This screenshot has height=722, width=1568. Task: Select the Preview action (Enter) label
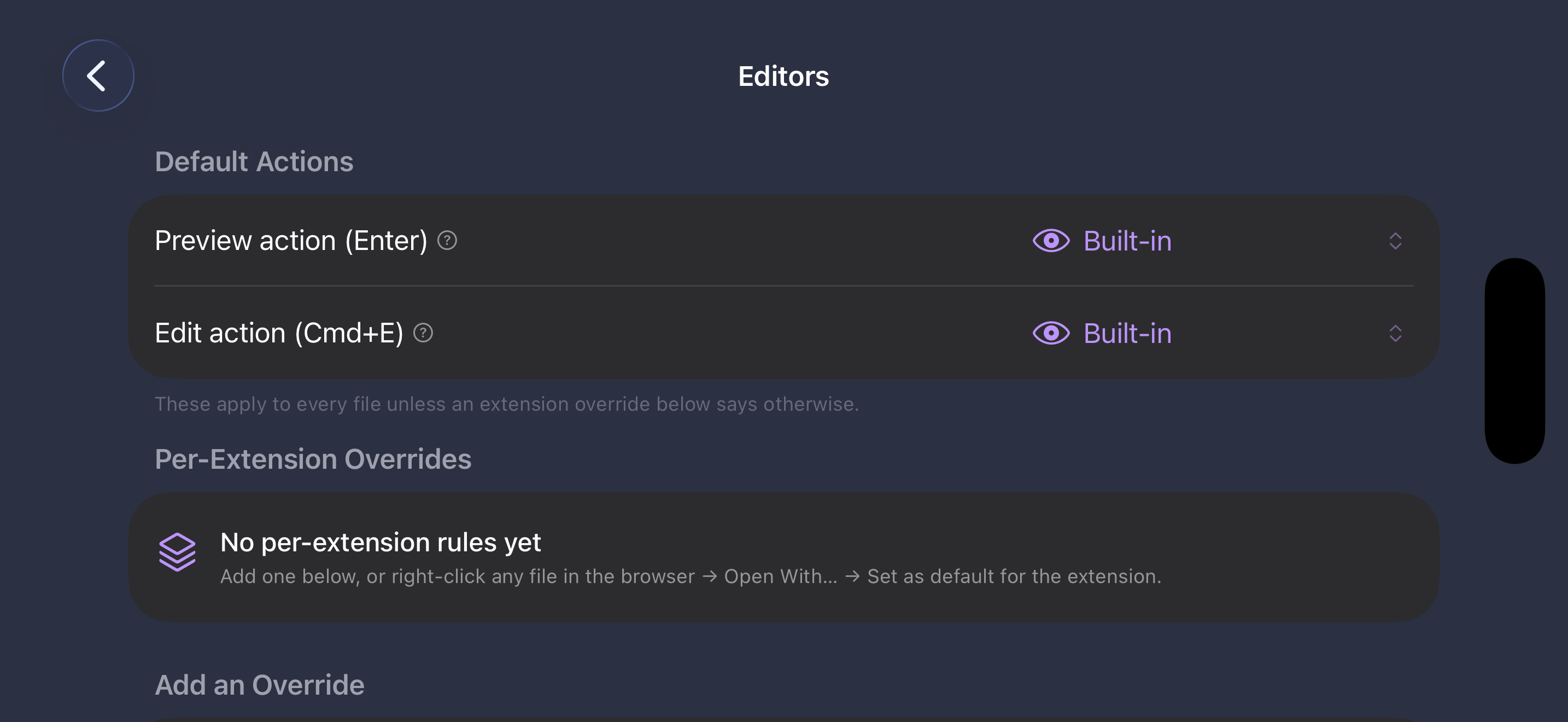[x=291, y=241]
